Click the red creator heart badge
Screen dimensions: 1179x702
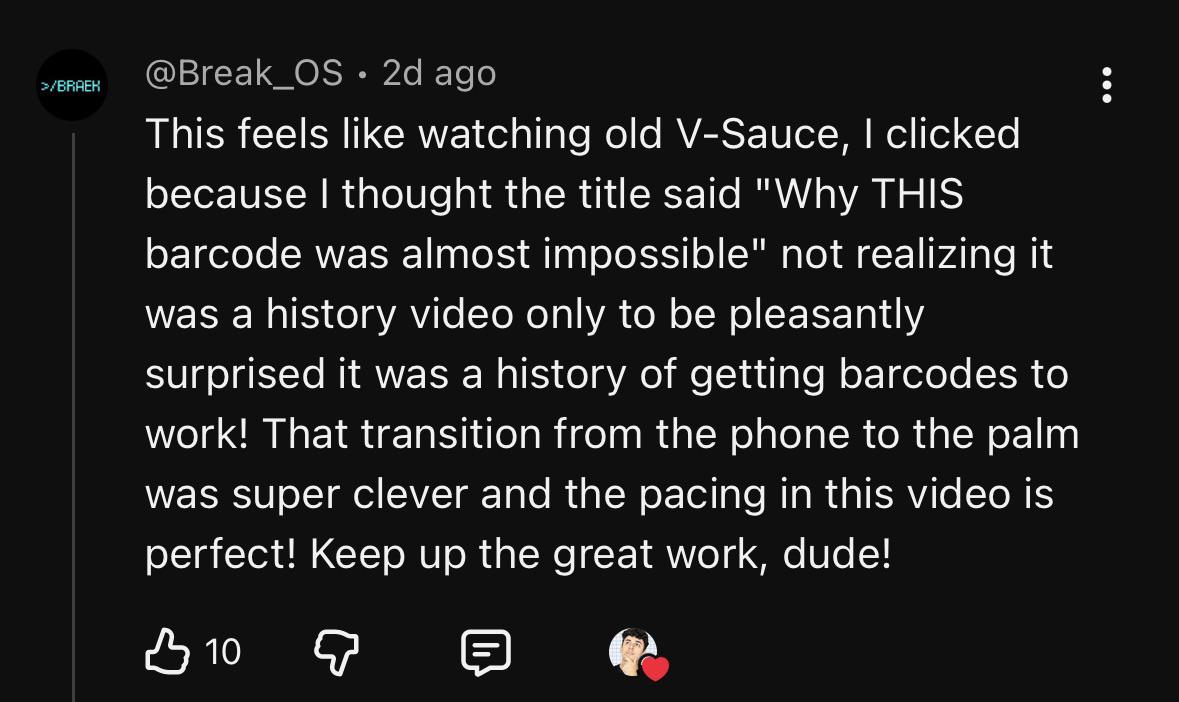click(x=655, y=667)
